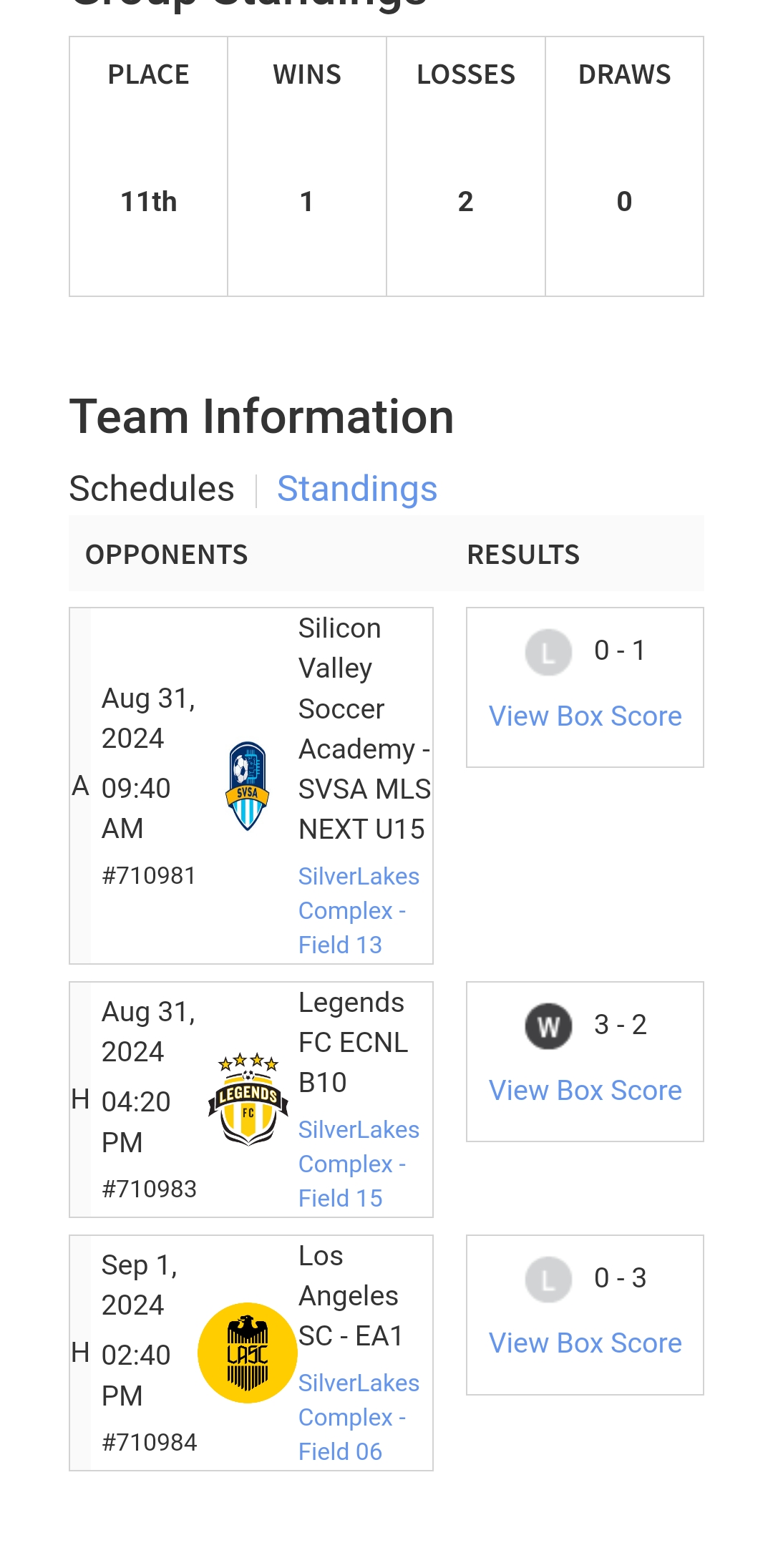View Box Score for the 3 - 2 win

pos(585,1091)
